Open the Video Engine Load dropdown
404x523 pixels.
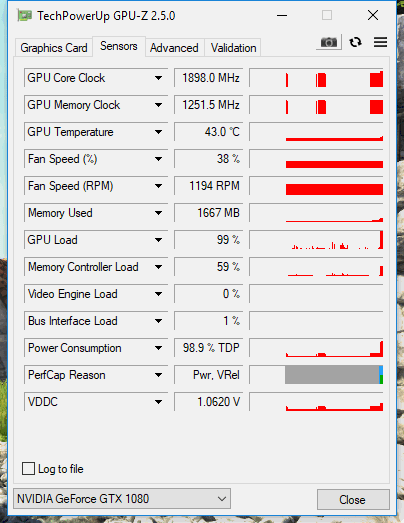click(x=158, y=294)
